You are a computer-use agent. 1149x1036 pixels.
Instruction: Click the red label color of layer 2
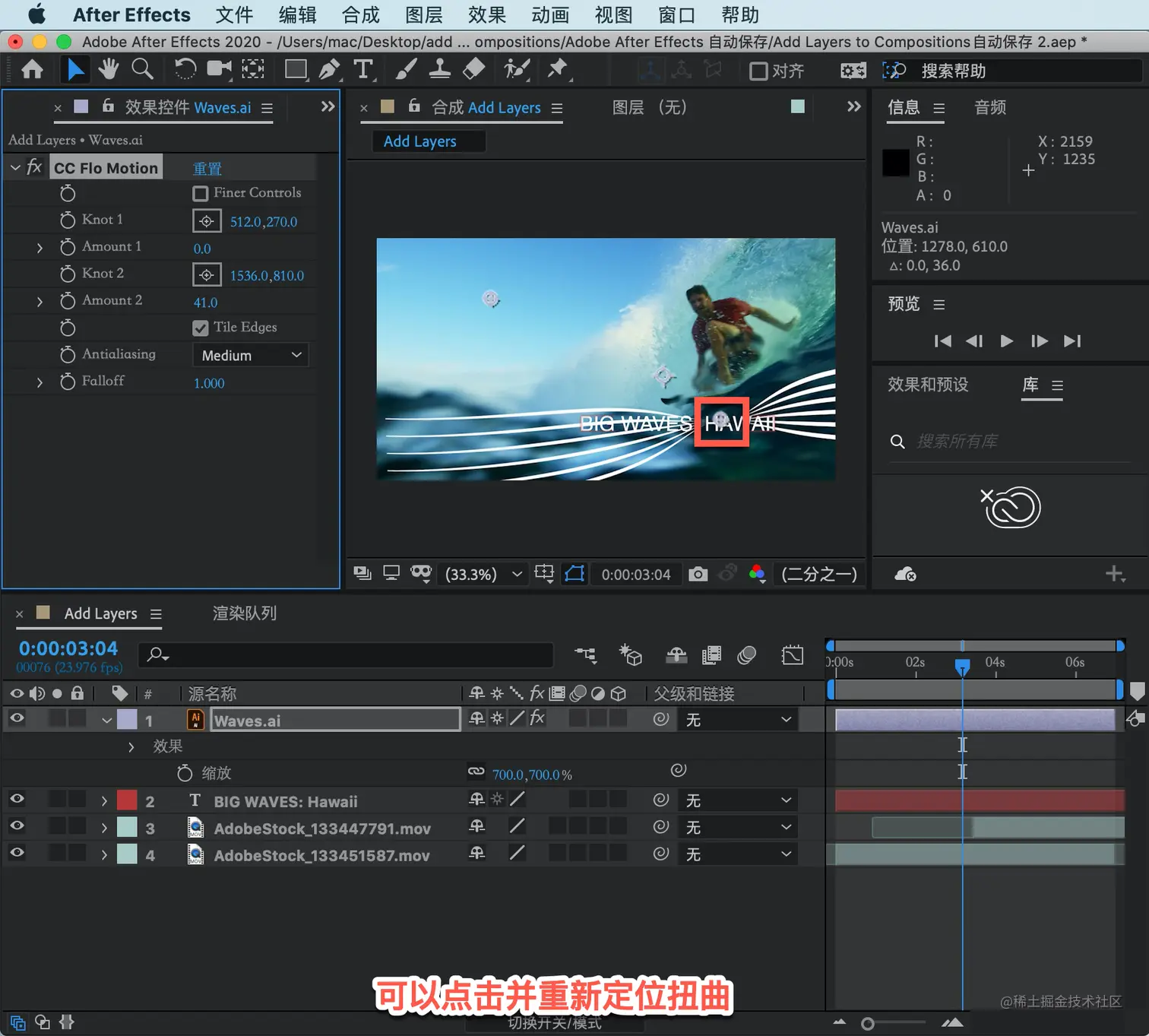click(x=127, y=800)
